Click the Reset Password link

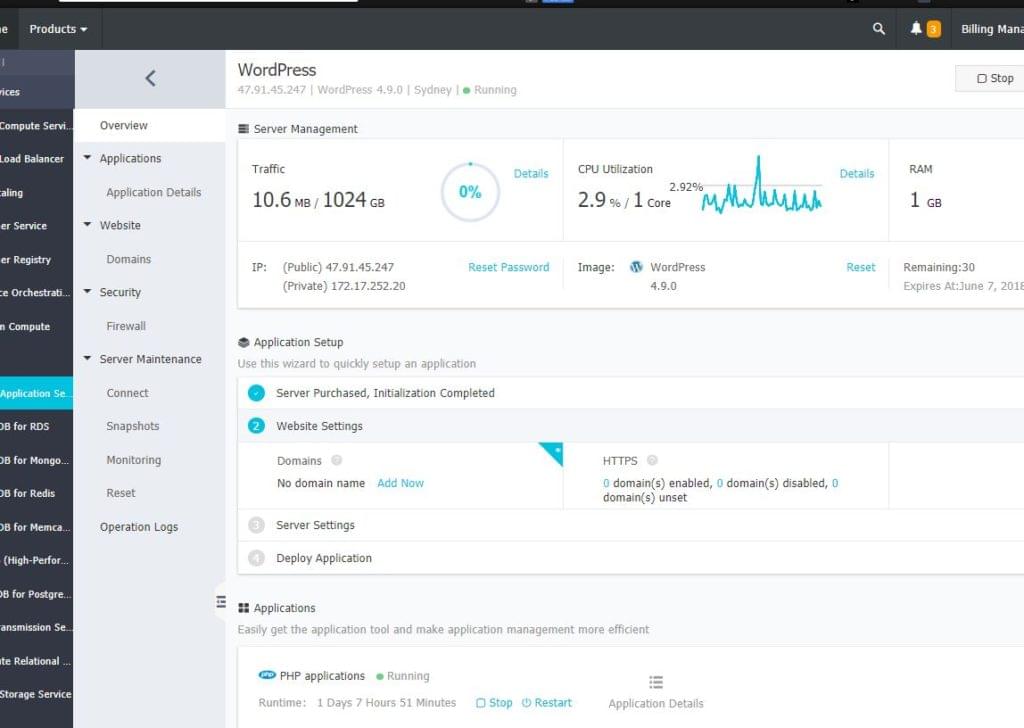[508, 268]
